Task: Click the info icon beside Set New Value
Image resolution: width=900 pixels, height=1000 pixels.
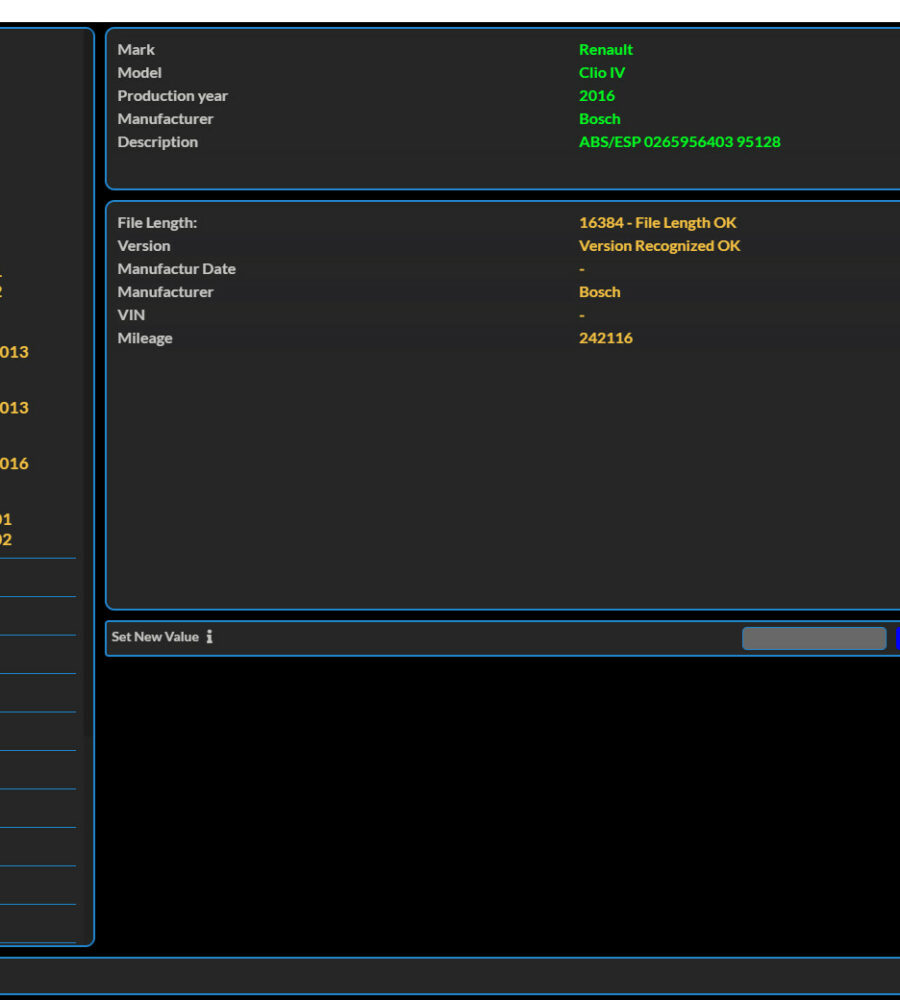Action: pos(209,637)
